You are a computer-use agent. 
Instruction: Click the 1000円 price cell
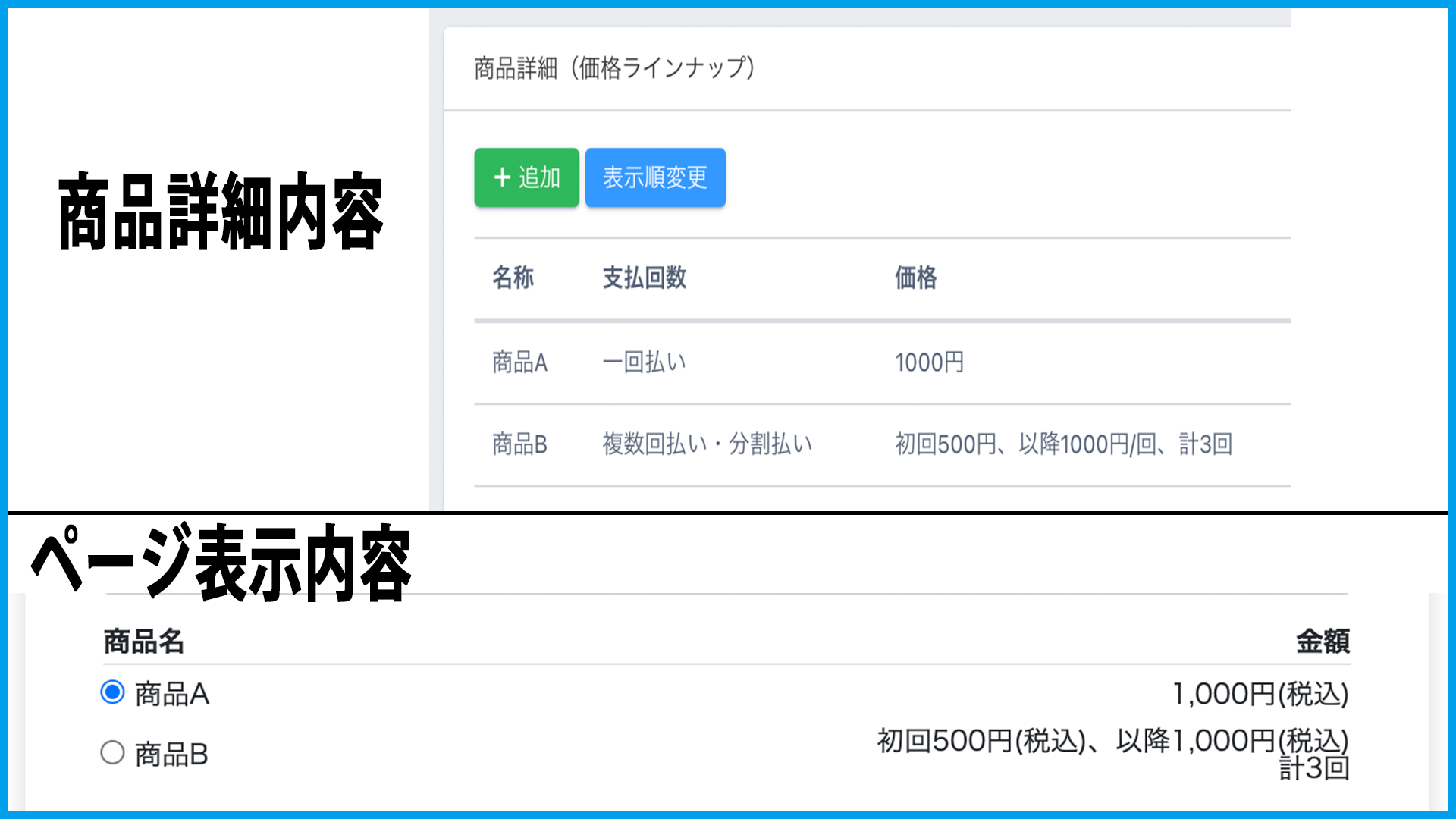coord(929,362)
